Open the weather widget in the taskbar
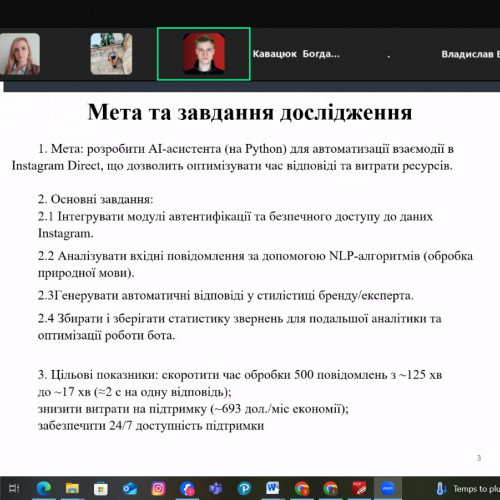 point(468,489)
